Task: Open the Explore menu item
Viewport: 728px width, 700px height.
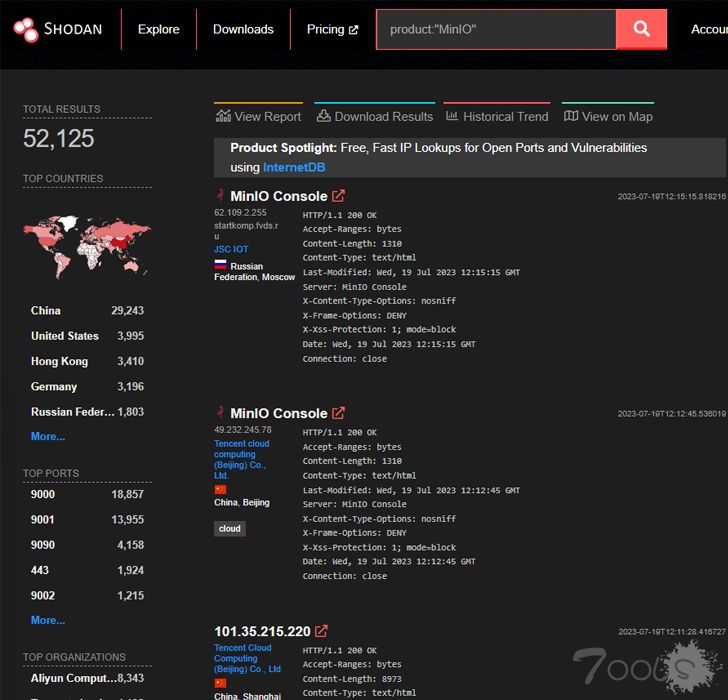Action: click(x=158, y=29)
